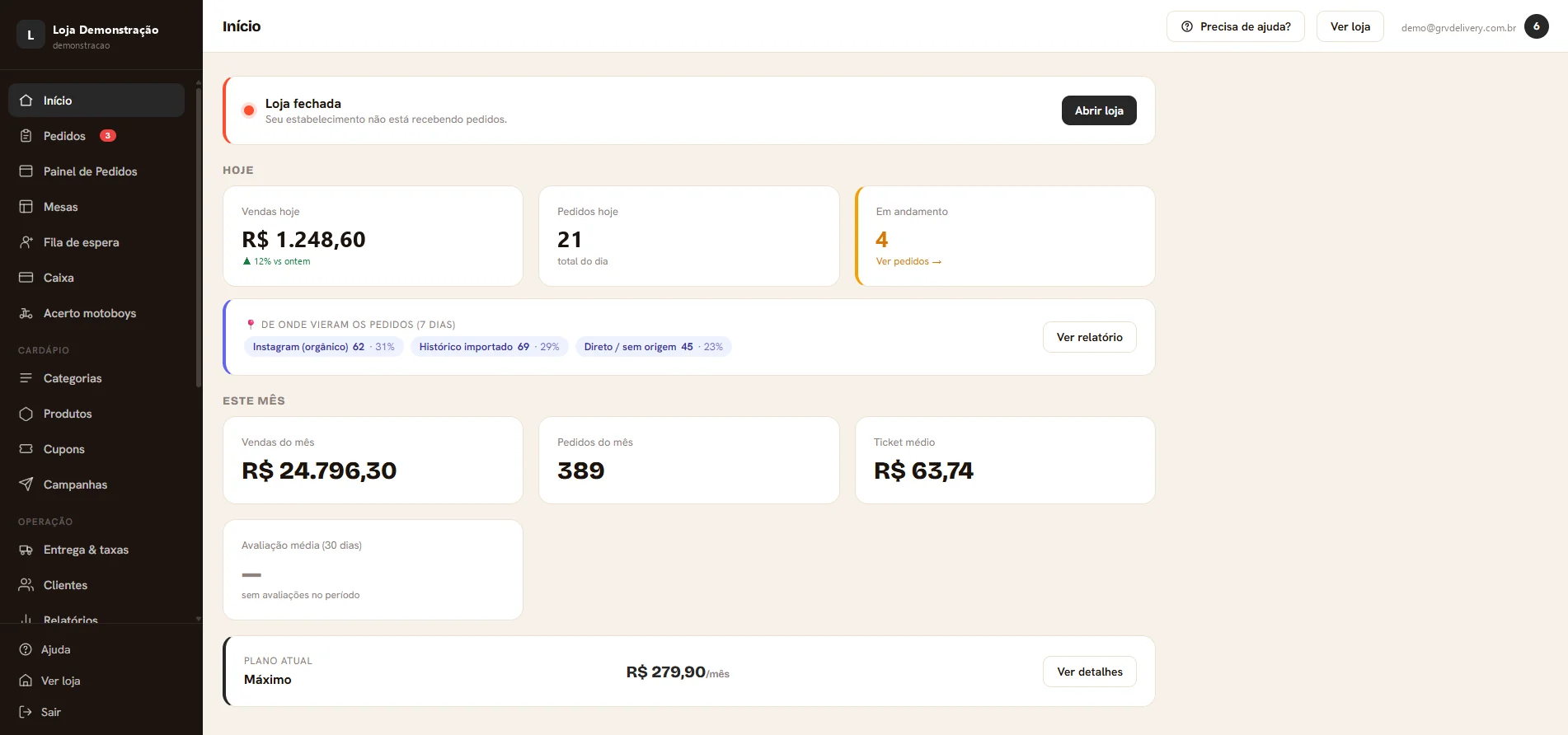The image size is (1568, 735).
Task: Click the red closed-store status dot
Action: (x=249, y=110)
